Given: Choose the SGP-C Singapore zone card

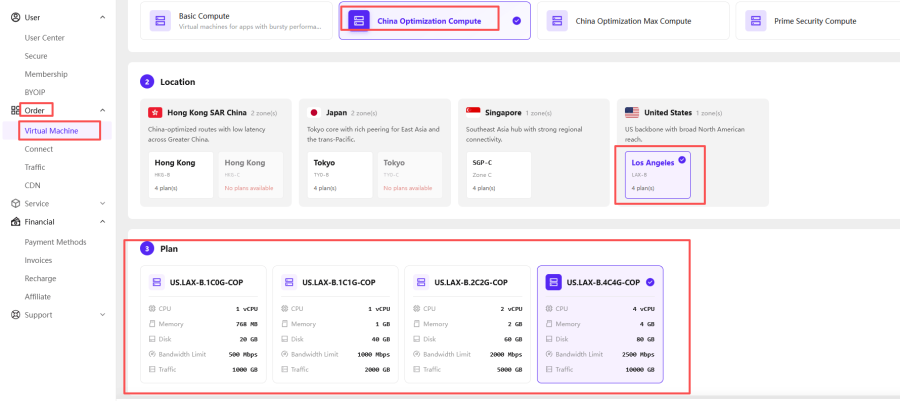Looking at the screenshot, I should [x=499, y=175].
